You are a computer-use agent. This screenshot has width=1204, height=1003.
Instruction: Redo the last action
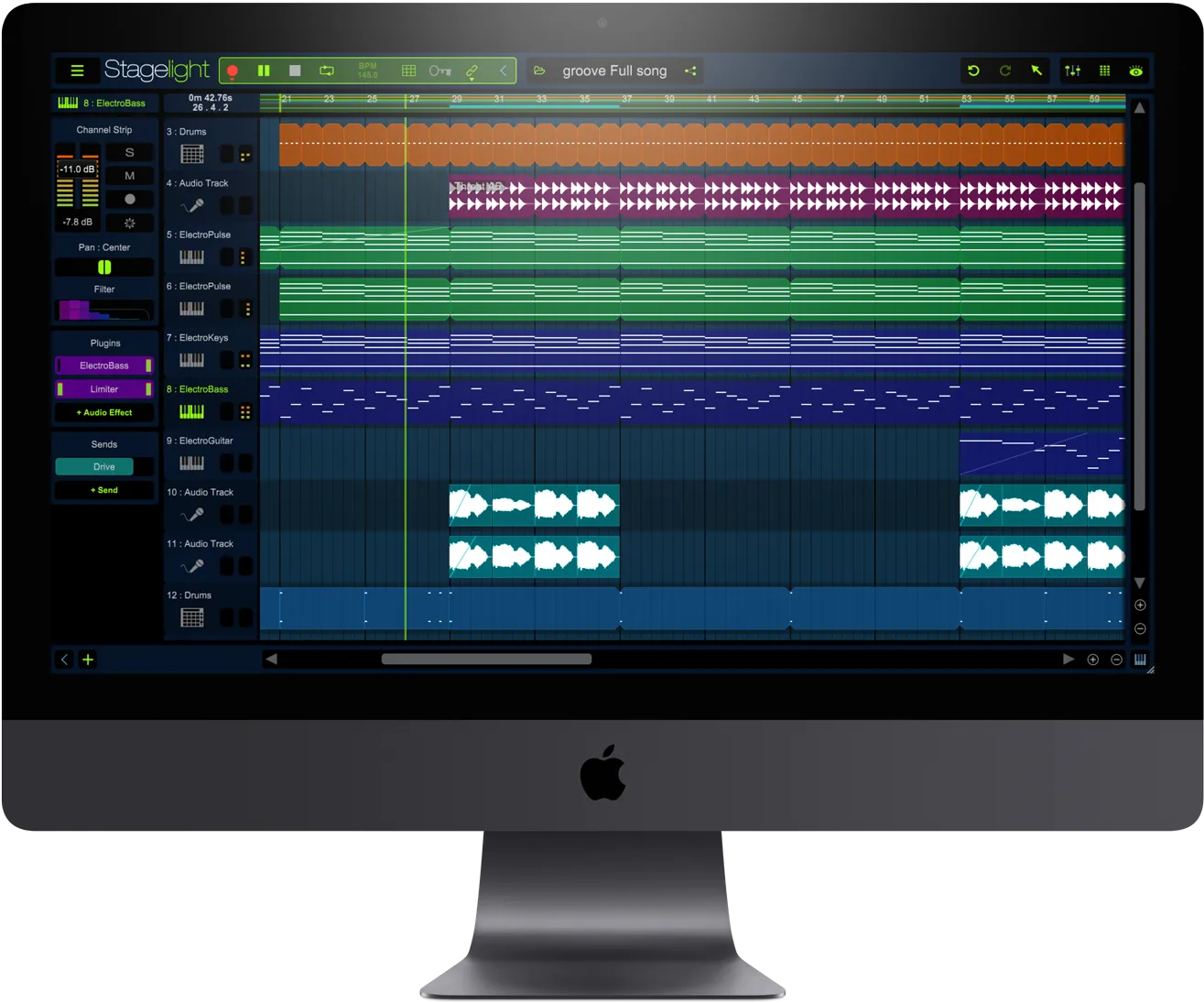click(x=1005, y=71)
